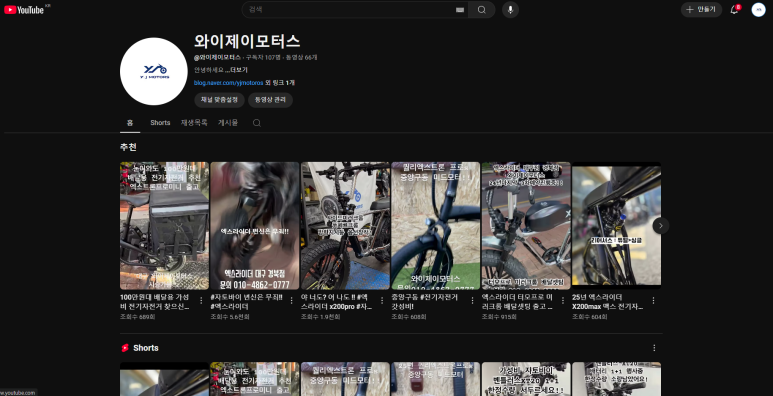Switch to the 재생목록 tab
The image size is (773, 396).
[194, 123]
